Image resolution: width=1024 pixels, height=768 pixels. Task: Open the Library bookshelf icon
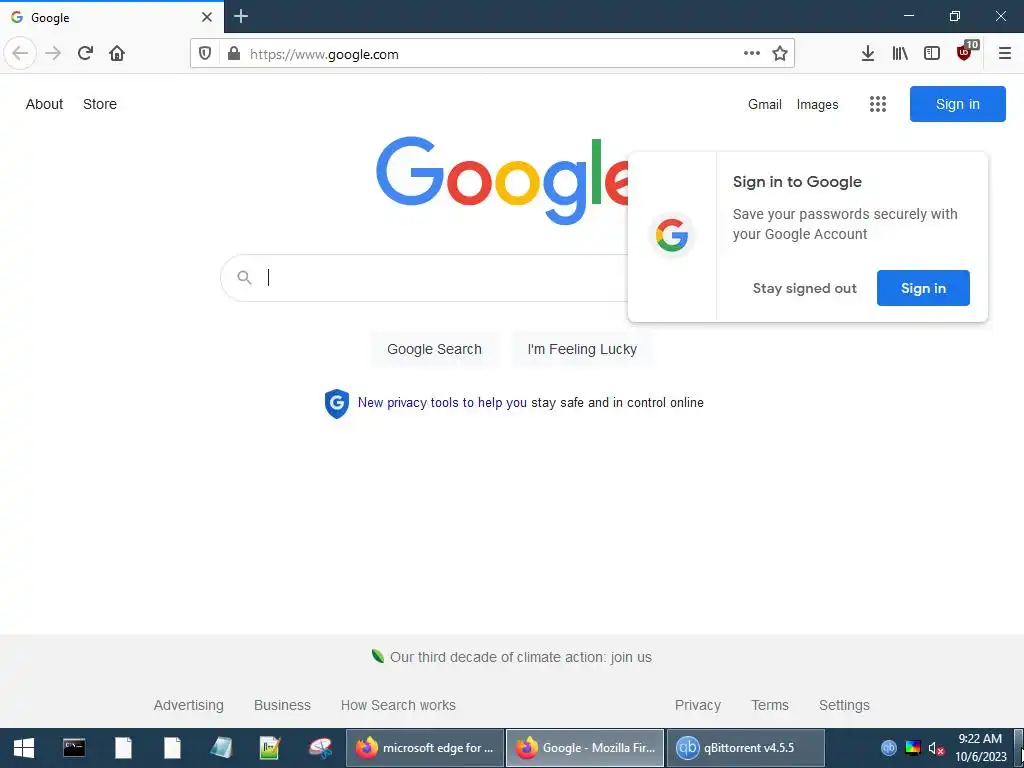(x=900, y=54)
